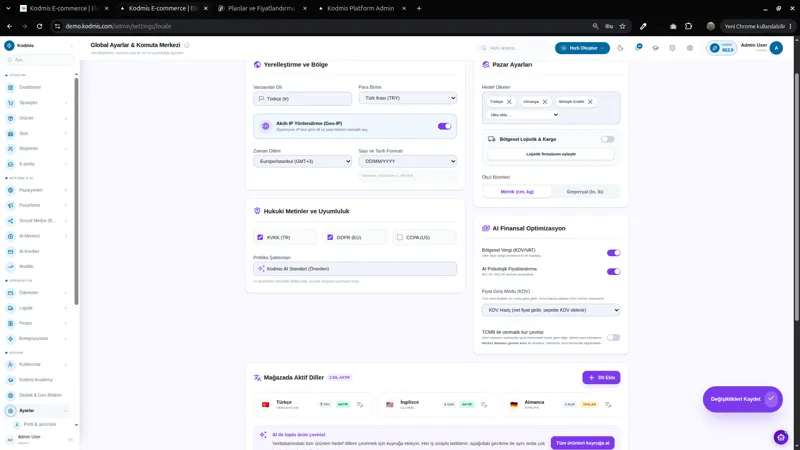
Task: Open Ürünler section icon
Action: click(x=10, y=118)
